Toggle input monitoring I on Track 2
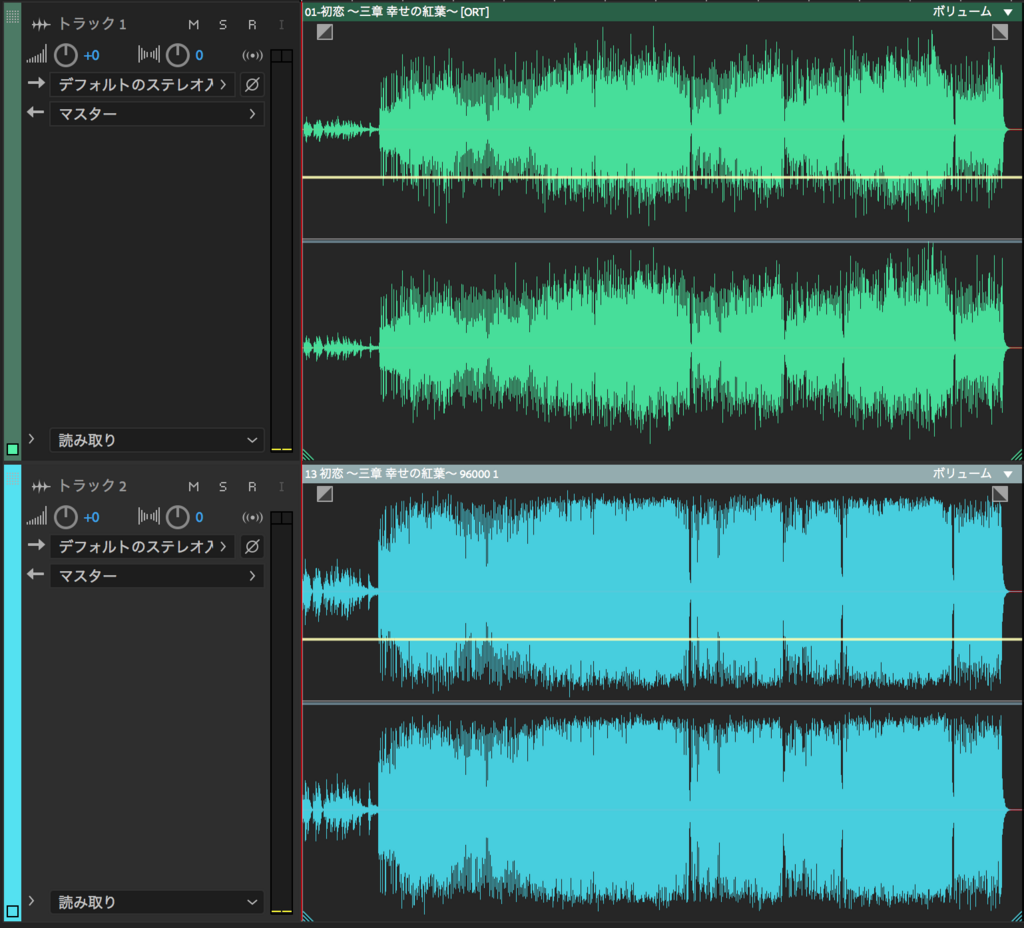 [281, 487]
